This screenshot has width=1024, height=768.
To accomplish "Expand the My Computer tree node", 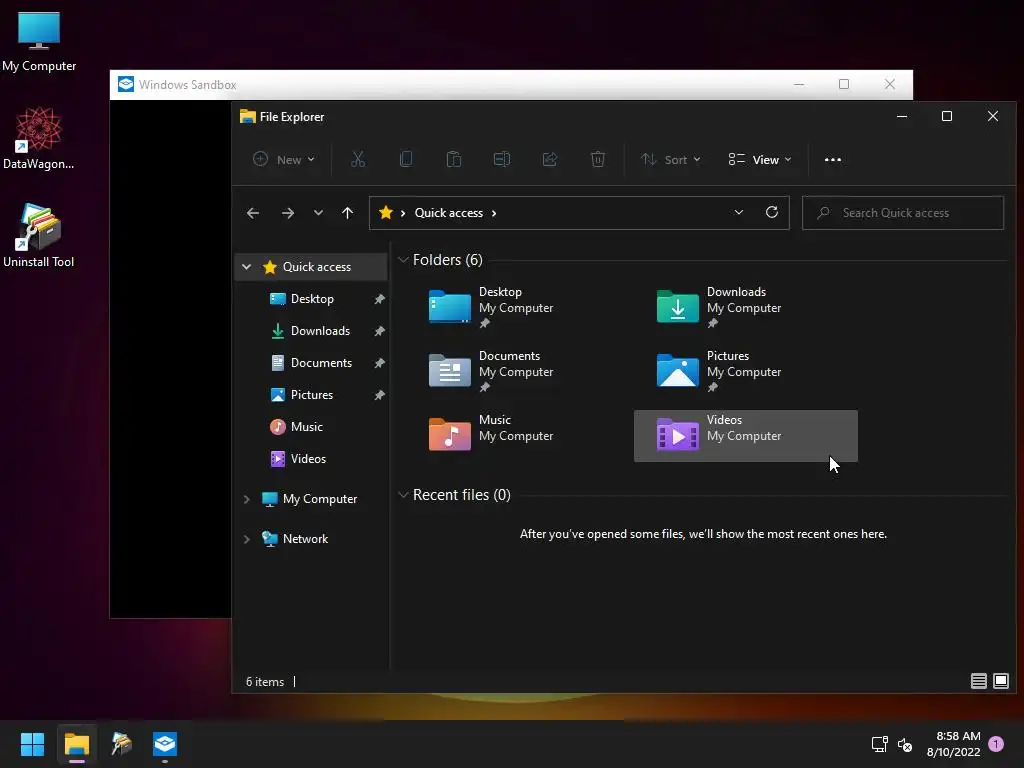I will pos(246,499).
